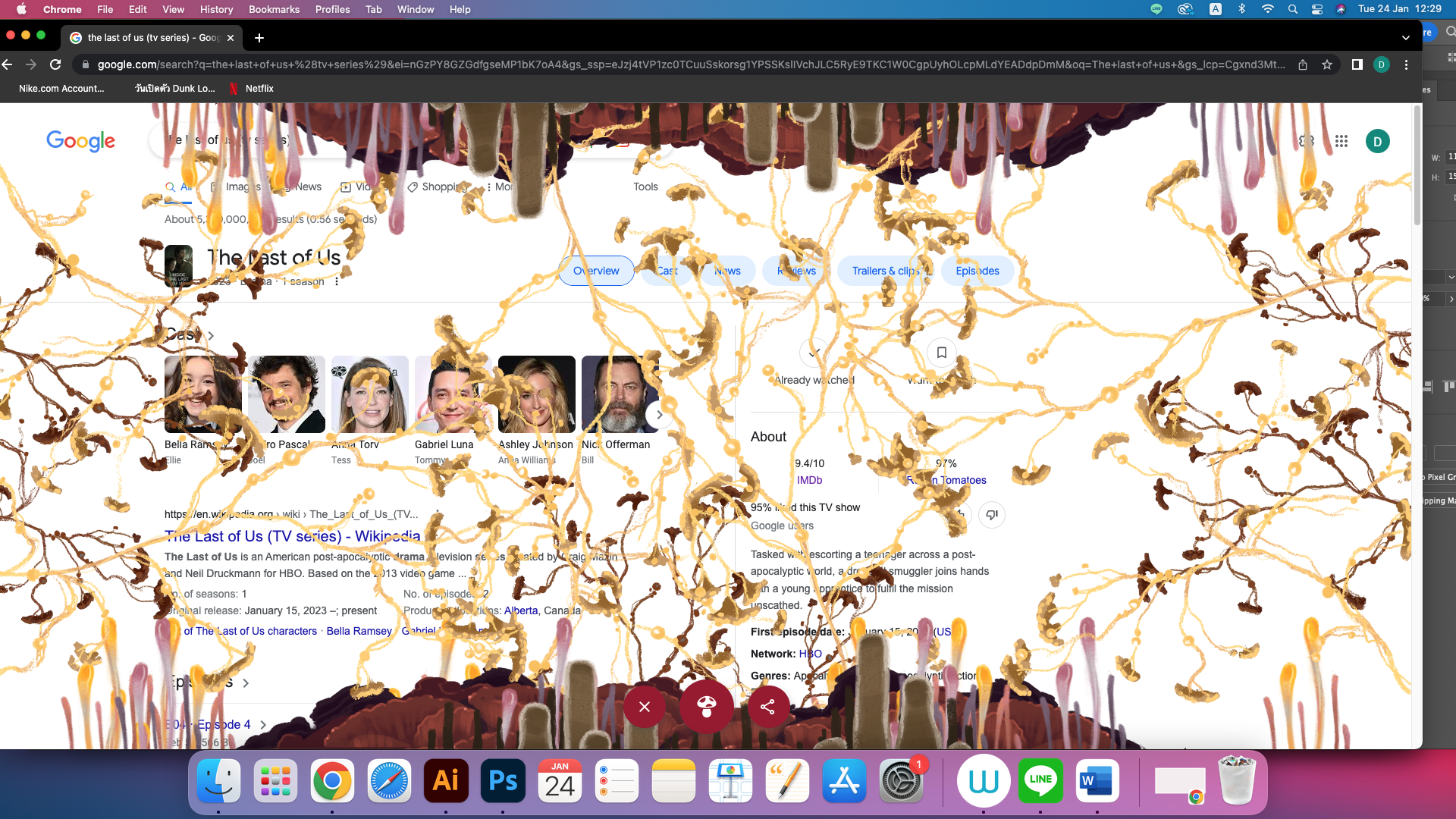Open the File menu
This screenshot has height=819, width=1456.
pyautogui.click(x=105, y=9)
